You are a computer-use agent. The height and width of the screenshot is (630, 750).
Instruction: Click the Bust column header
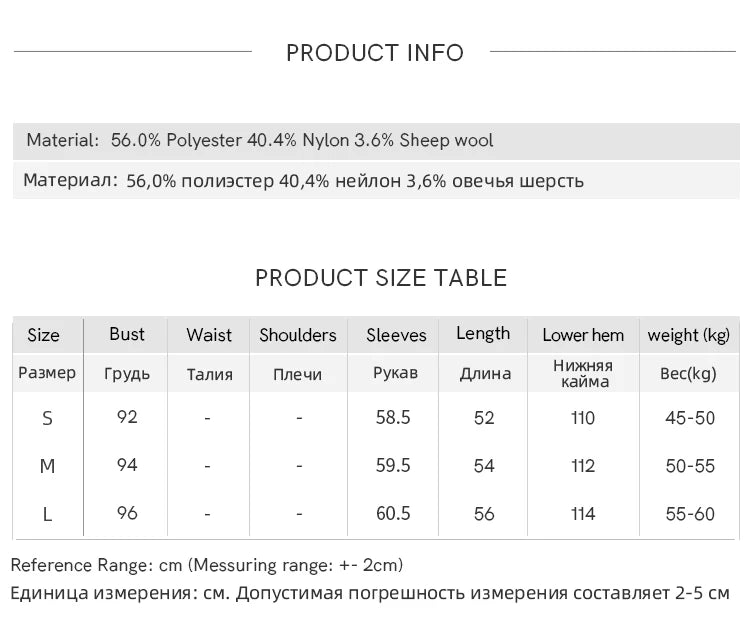127,334
